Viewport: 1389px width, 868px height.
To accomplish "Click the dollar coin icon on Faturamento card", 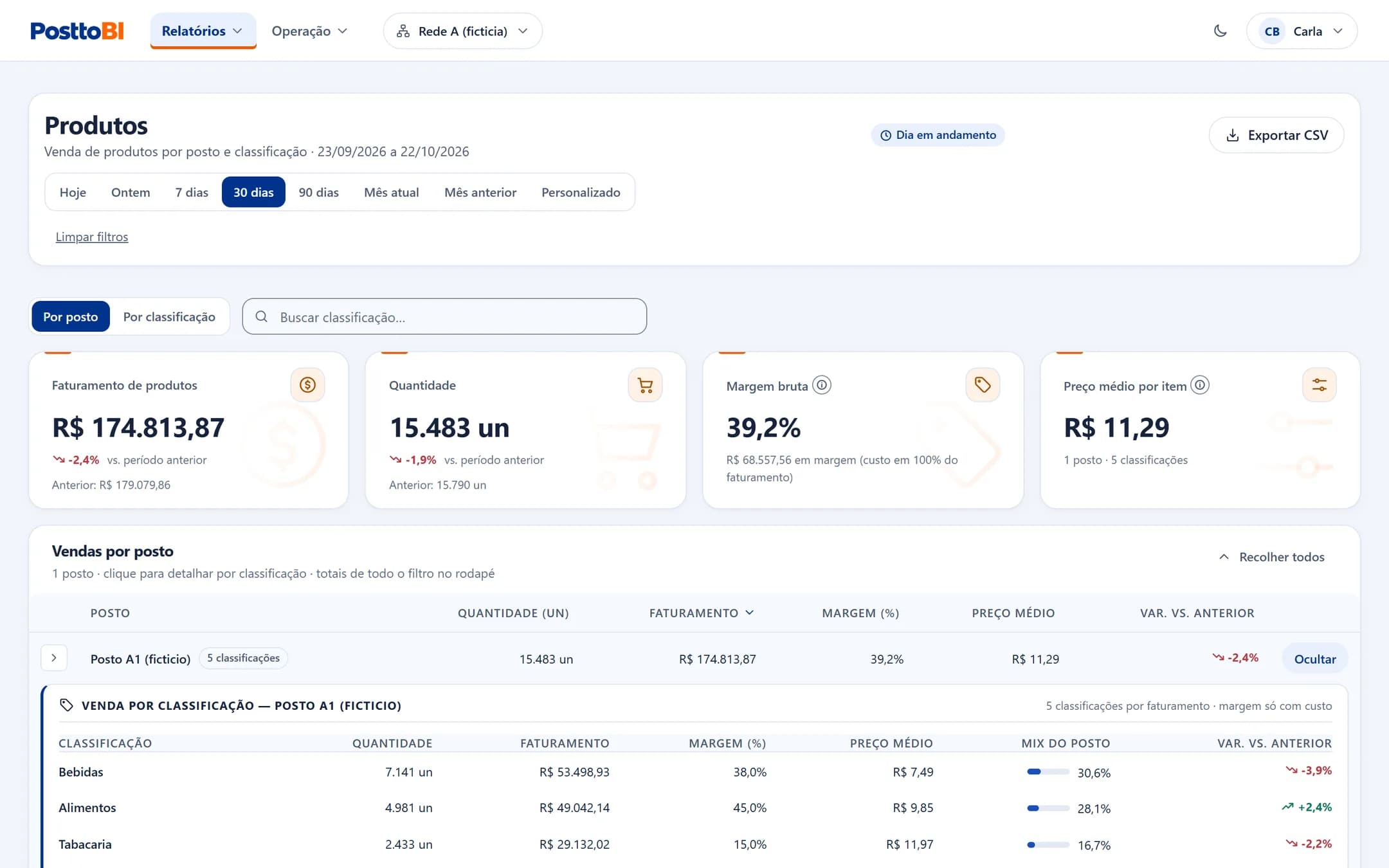I will (307, 385).
